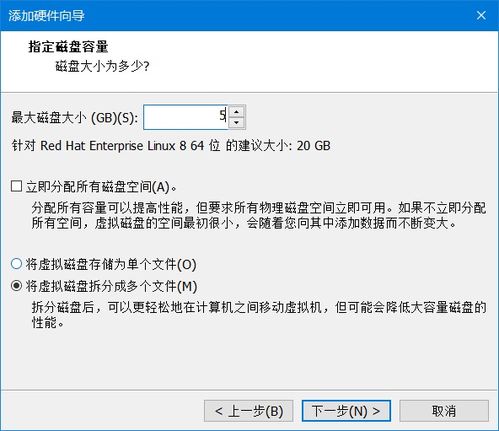Screen dimensions: 499x431
Task: Select the 将虚拟磁盘拆分成多个文件(M) radio circle
Action: (17, 286)
